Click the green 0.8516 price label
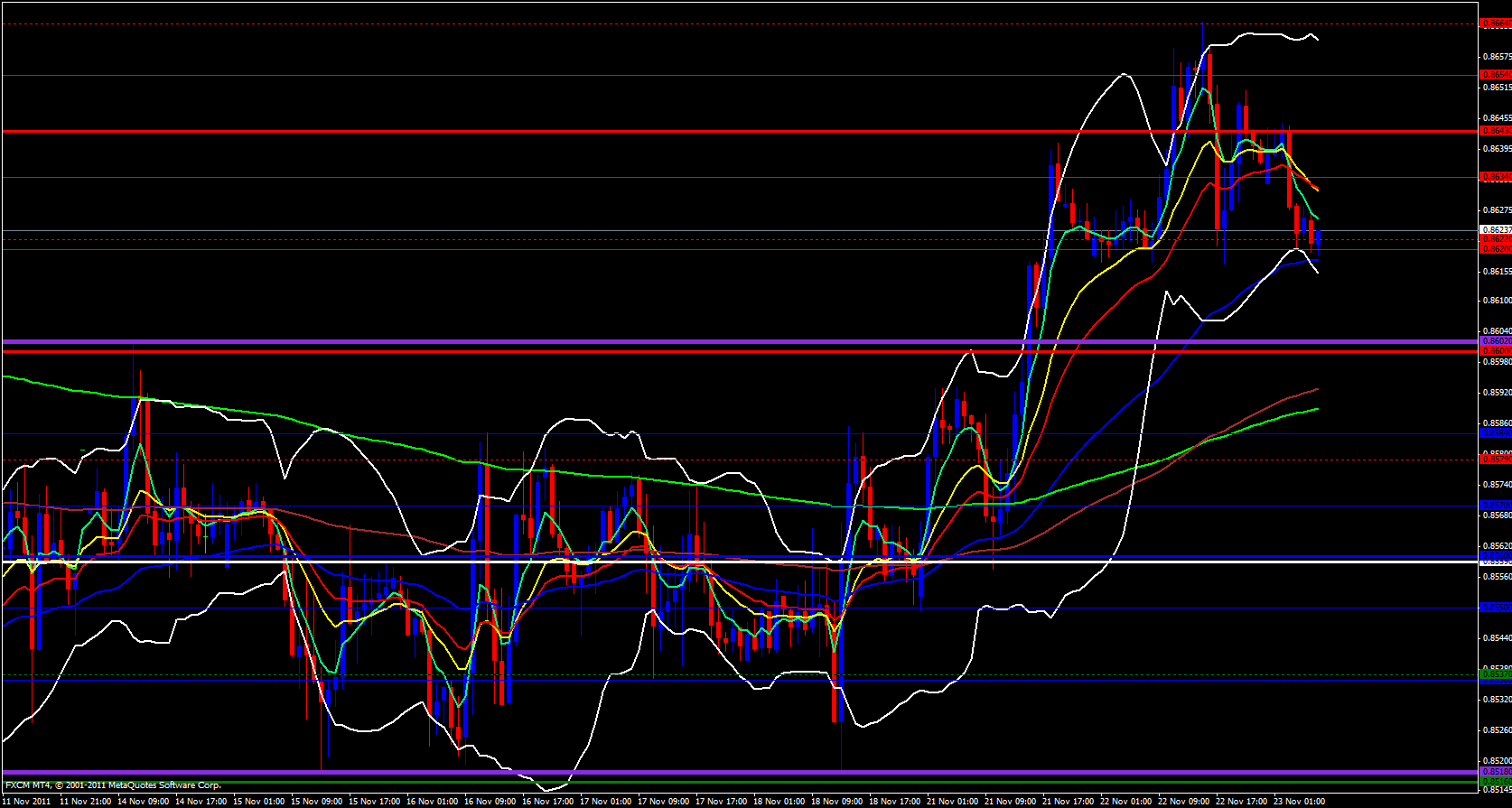The image size is (1512, 808). [x=1496, y=780]
